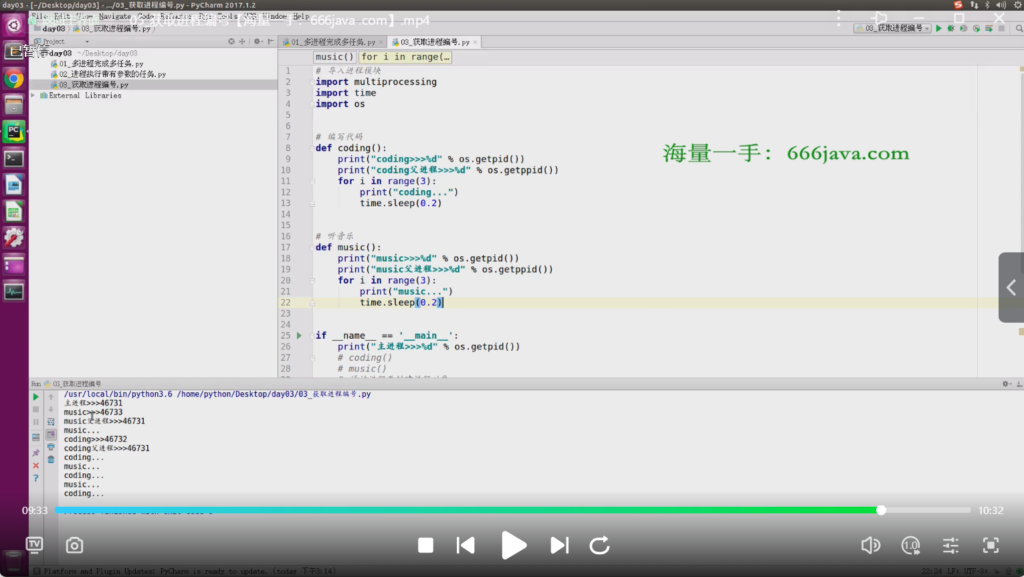The image size is (1024, 577).
Task: Open the playback speed 1.0 control
Action: coord(910,545)
